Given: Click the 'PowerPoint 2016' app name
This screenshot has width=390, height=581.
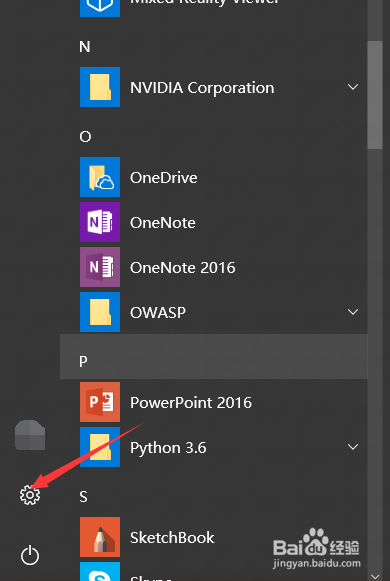Looking at the screenshot, I should 191,403.
